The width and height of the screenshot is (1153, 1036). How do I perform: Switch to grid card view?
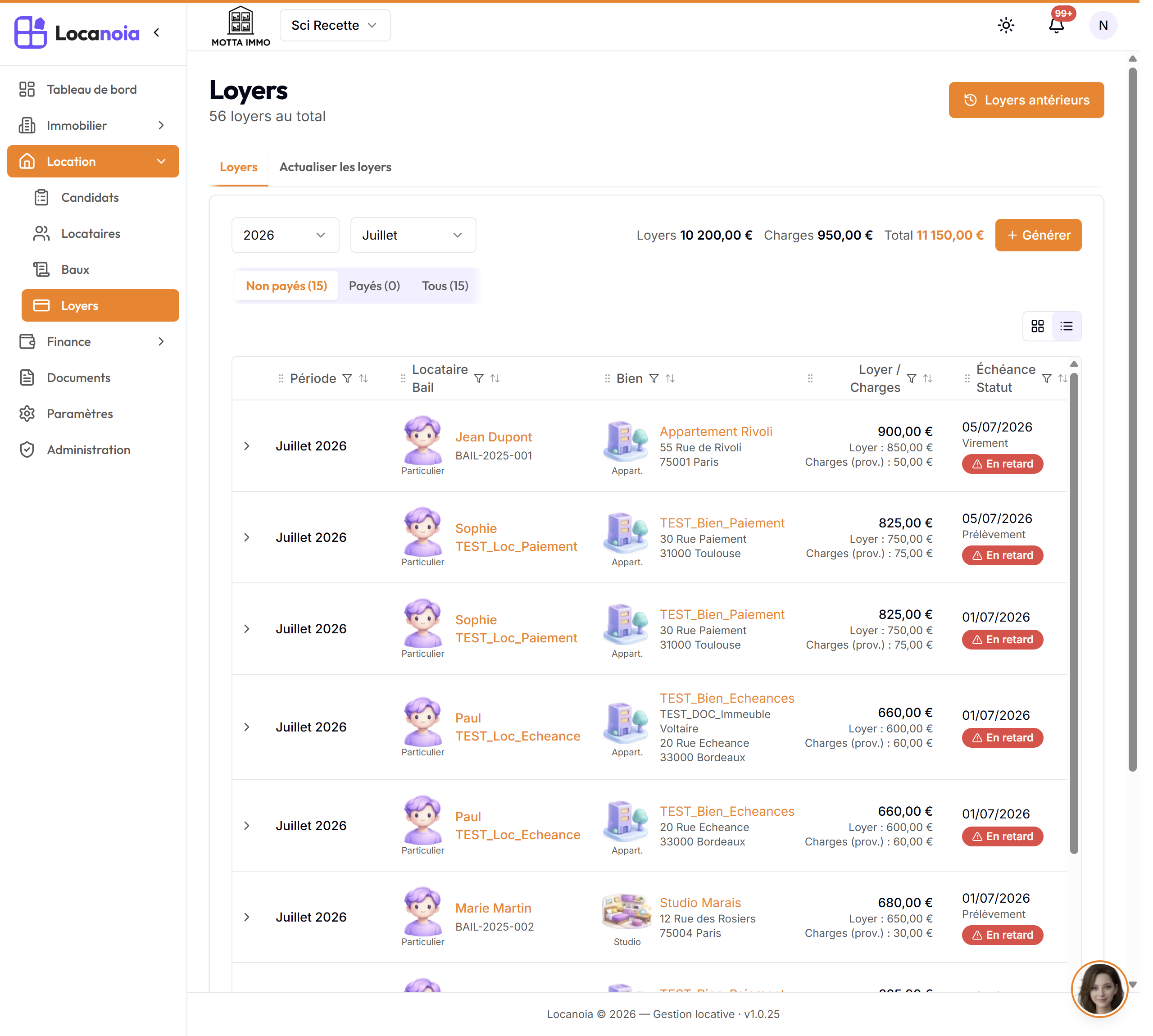[1037, 326]
